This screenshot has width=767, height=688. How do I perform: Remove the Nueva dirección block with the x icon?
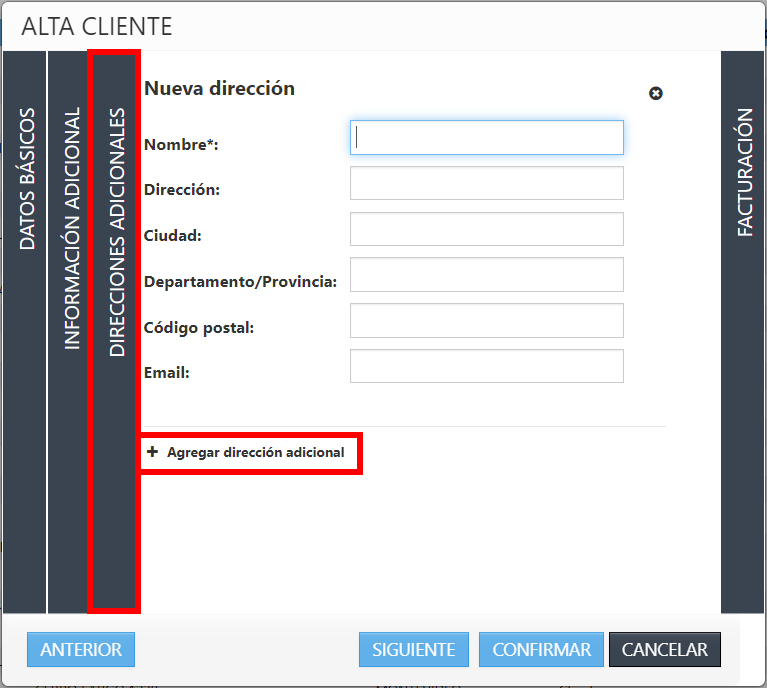pyautogui.click(x=656, y=93)
